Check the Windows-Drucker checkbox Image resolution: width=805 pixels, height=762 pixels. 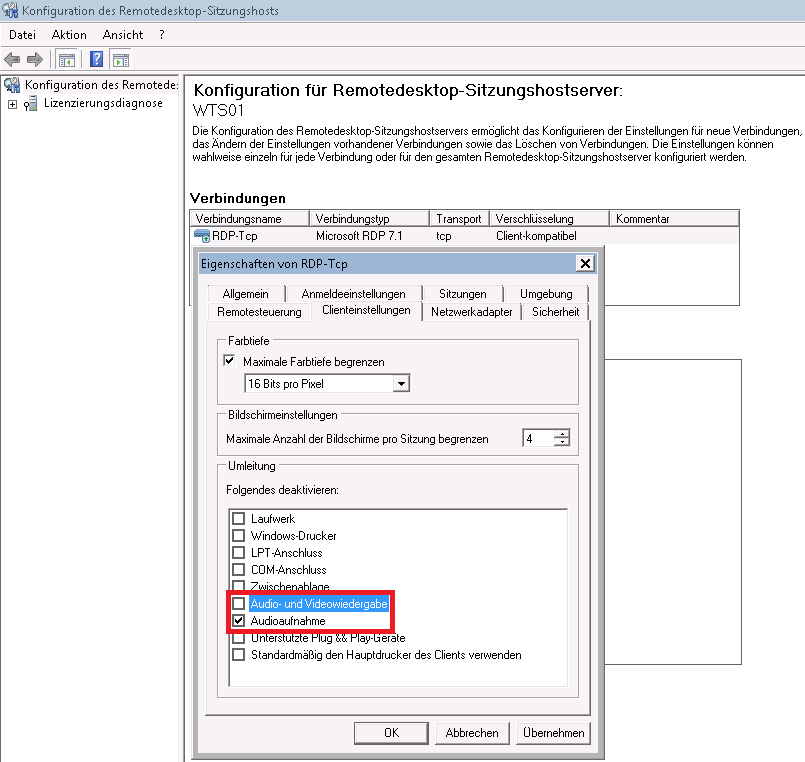point(238,536)
